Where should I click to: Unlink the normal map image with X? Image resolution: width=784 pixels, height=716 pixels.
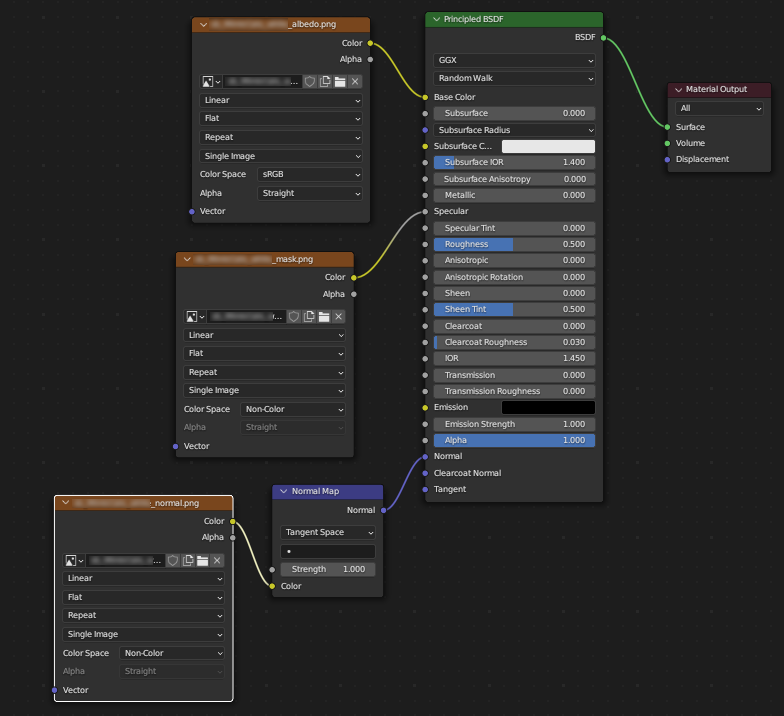click(218, 561)
